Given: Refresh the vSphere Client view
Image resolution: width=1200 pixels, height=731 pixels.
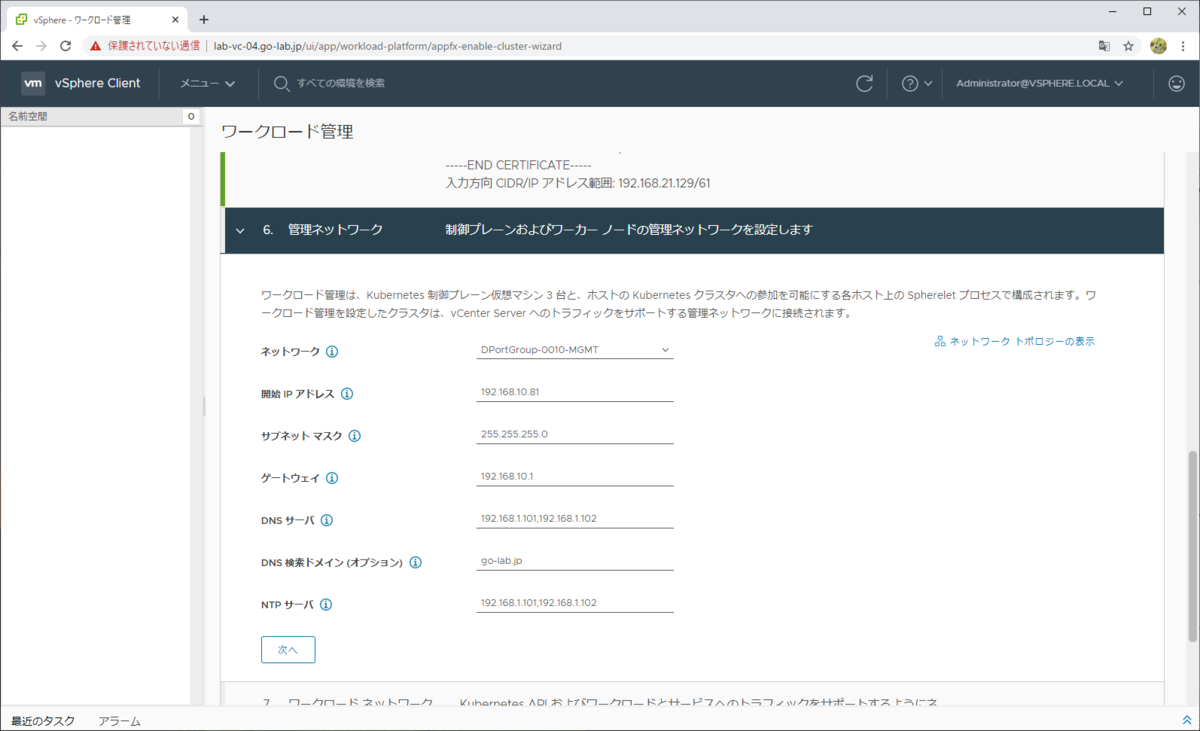Looking at the screenshot, I should (x=865, y=84).
